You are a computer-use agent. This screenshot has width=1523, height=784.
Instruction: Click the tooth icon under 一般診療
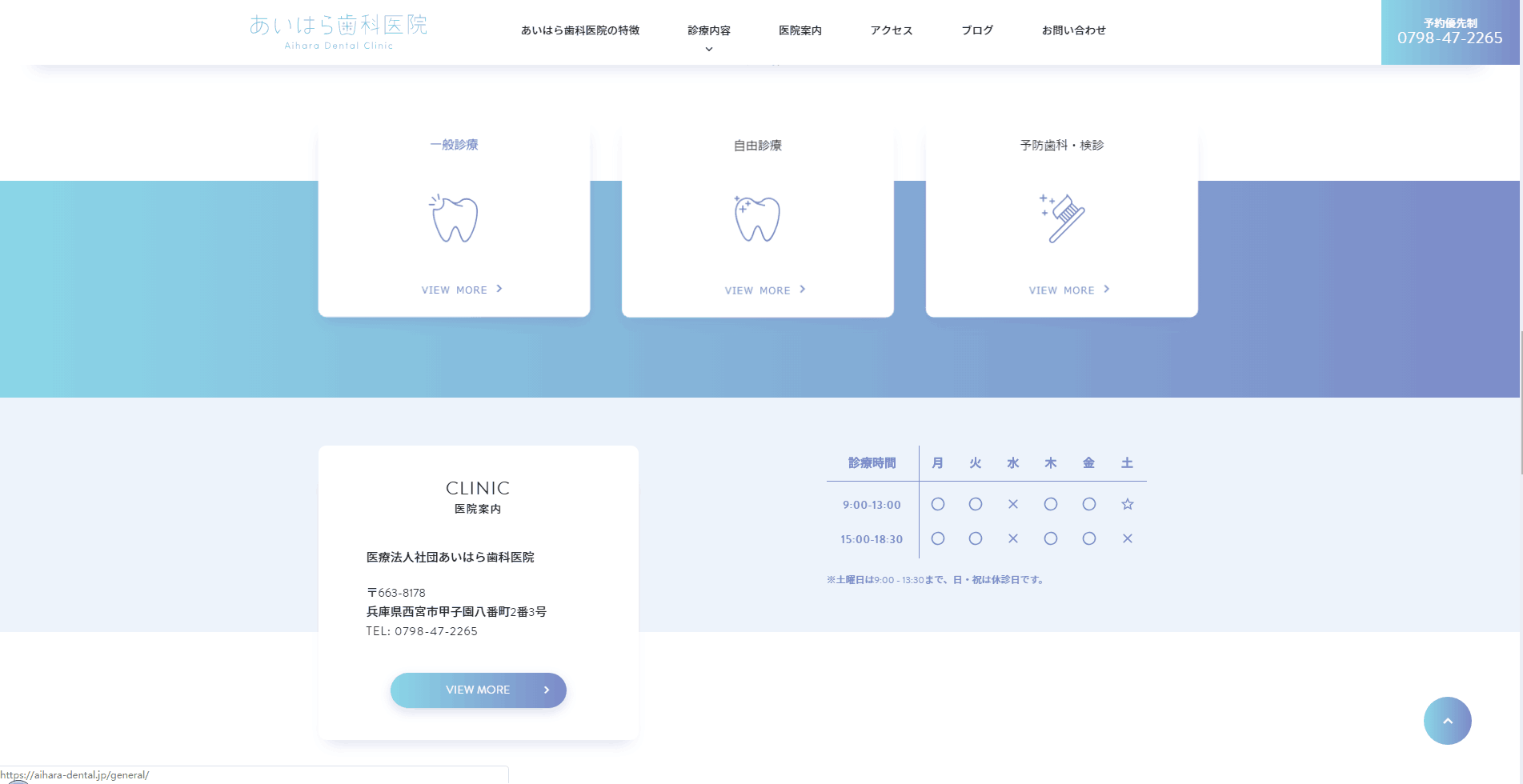[x=454, y=218]
